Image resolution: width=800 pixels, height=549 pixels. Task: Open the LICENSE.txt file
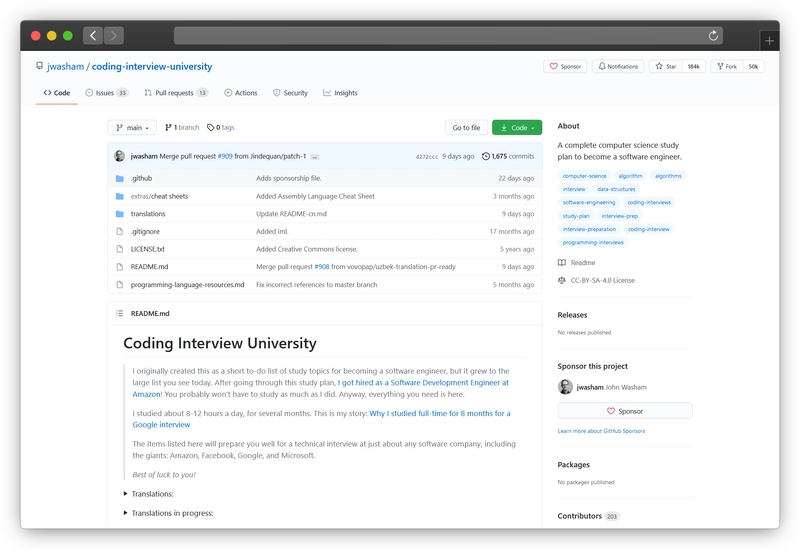(147, 249)
